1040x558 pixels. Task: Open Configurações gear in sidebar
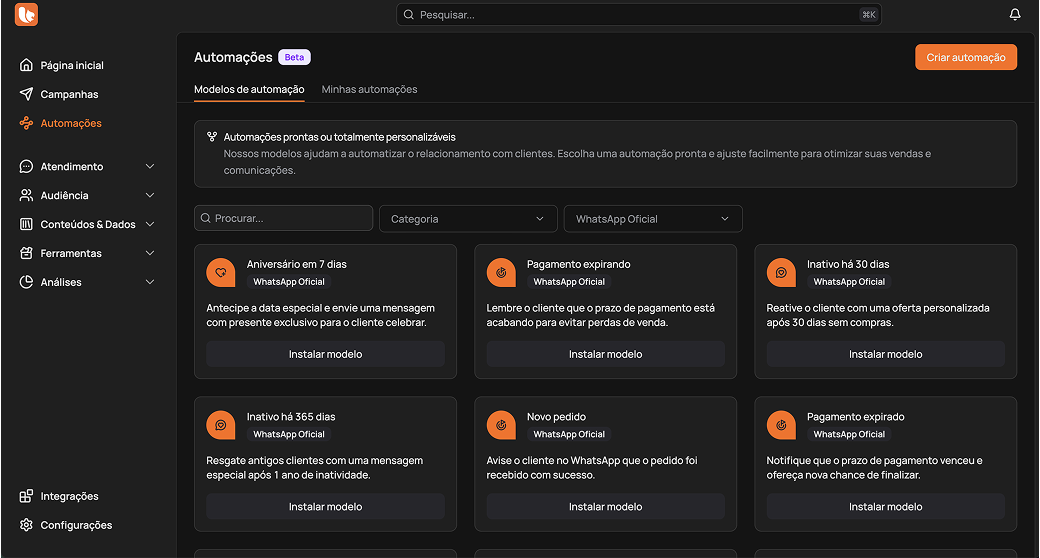[x=27, y=525]
